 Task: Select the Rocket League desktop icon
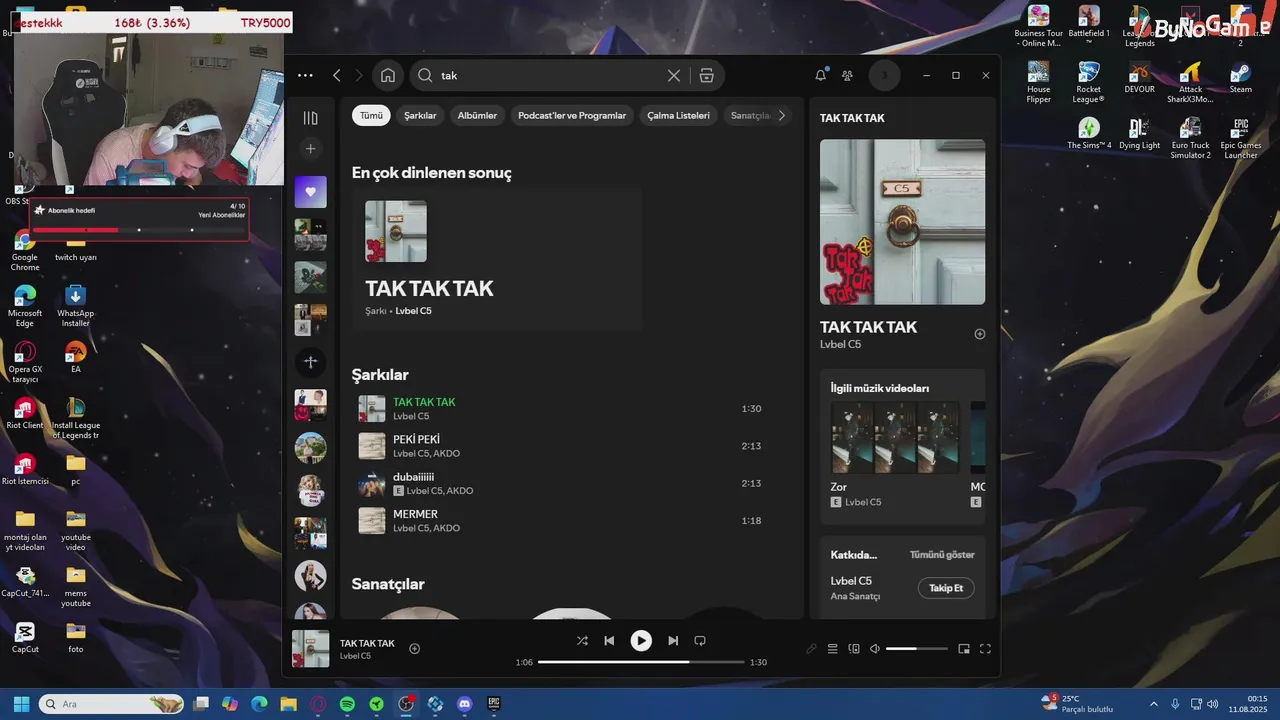click(1088, 82)
